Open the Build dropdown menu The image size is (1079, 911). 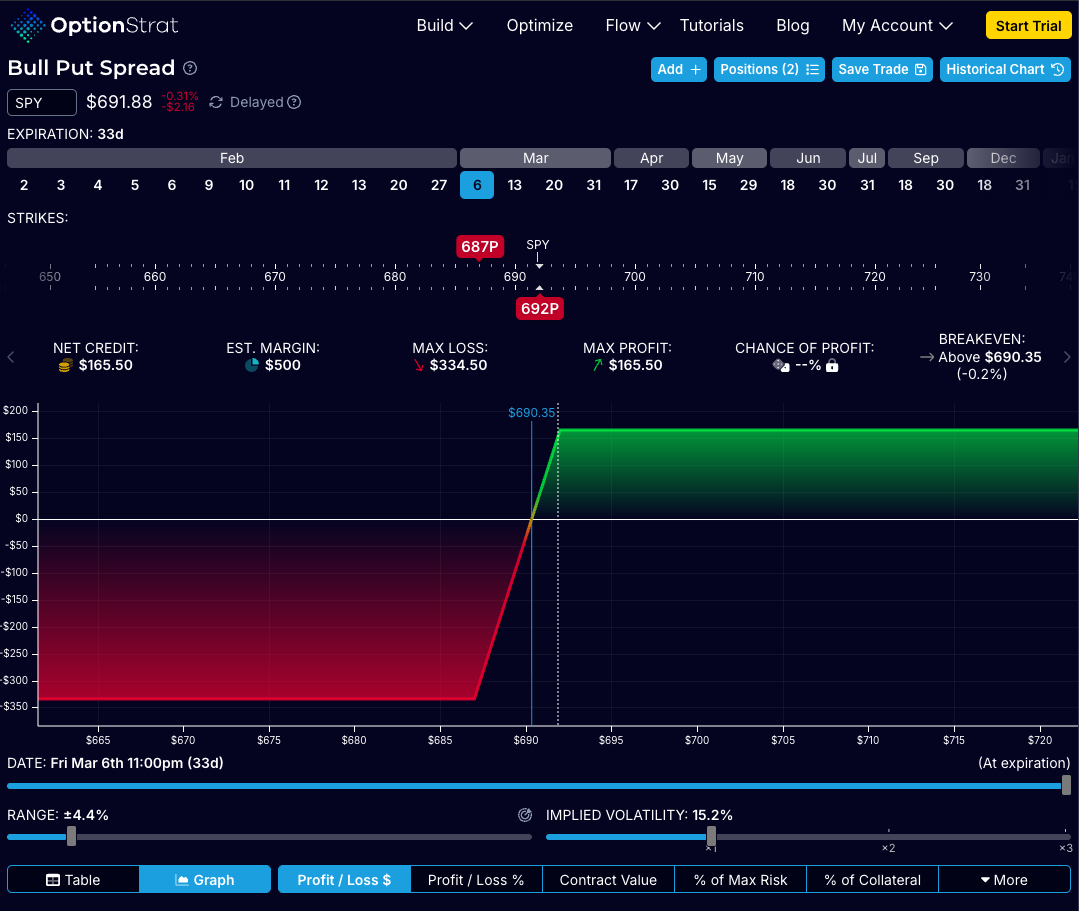click(x=444, y=25)
